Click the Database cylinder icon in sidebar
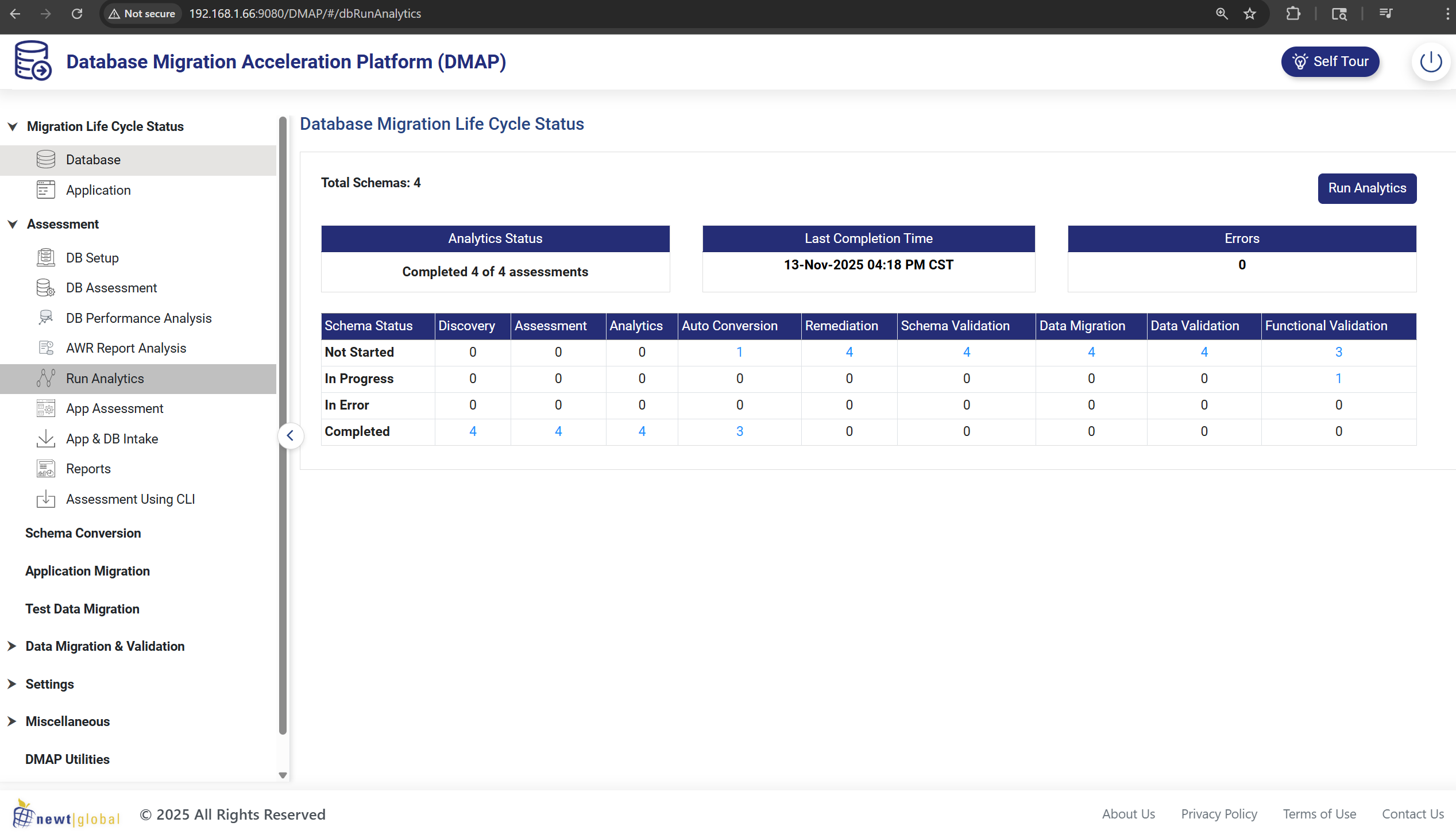This screenshot has height=834, width=1456. click(46, 160)
